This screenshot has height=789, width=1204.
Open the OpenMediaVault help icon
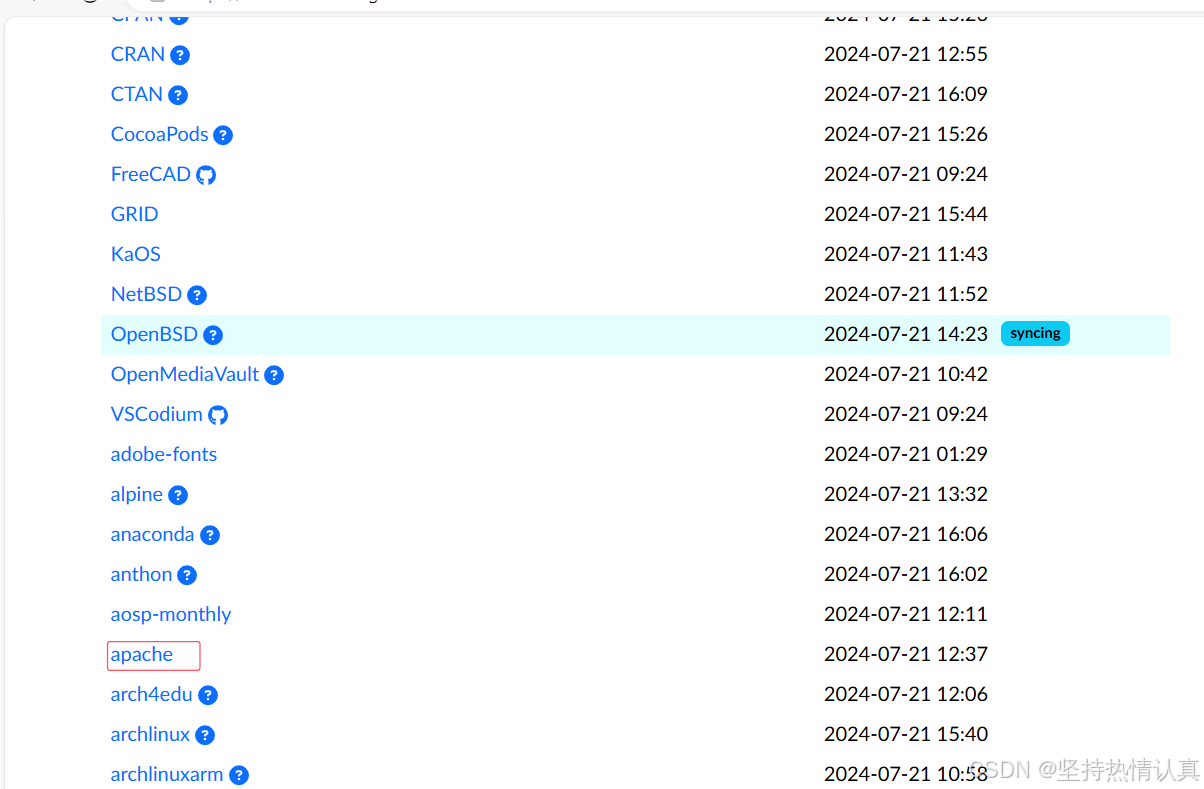click(x=274, y=375)
